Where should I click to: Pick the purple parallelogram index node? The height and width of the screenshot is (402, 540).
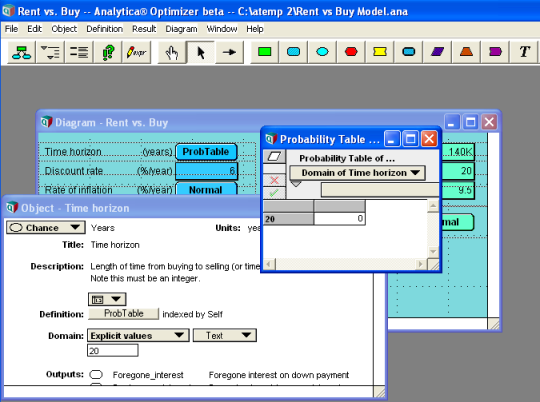(437, 52)
